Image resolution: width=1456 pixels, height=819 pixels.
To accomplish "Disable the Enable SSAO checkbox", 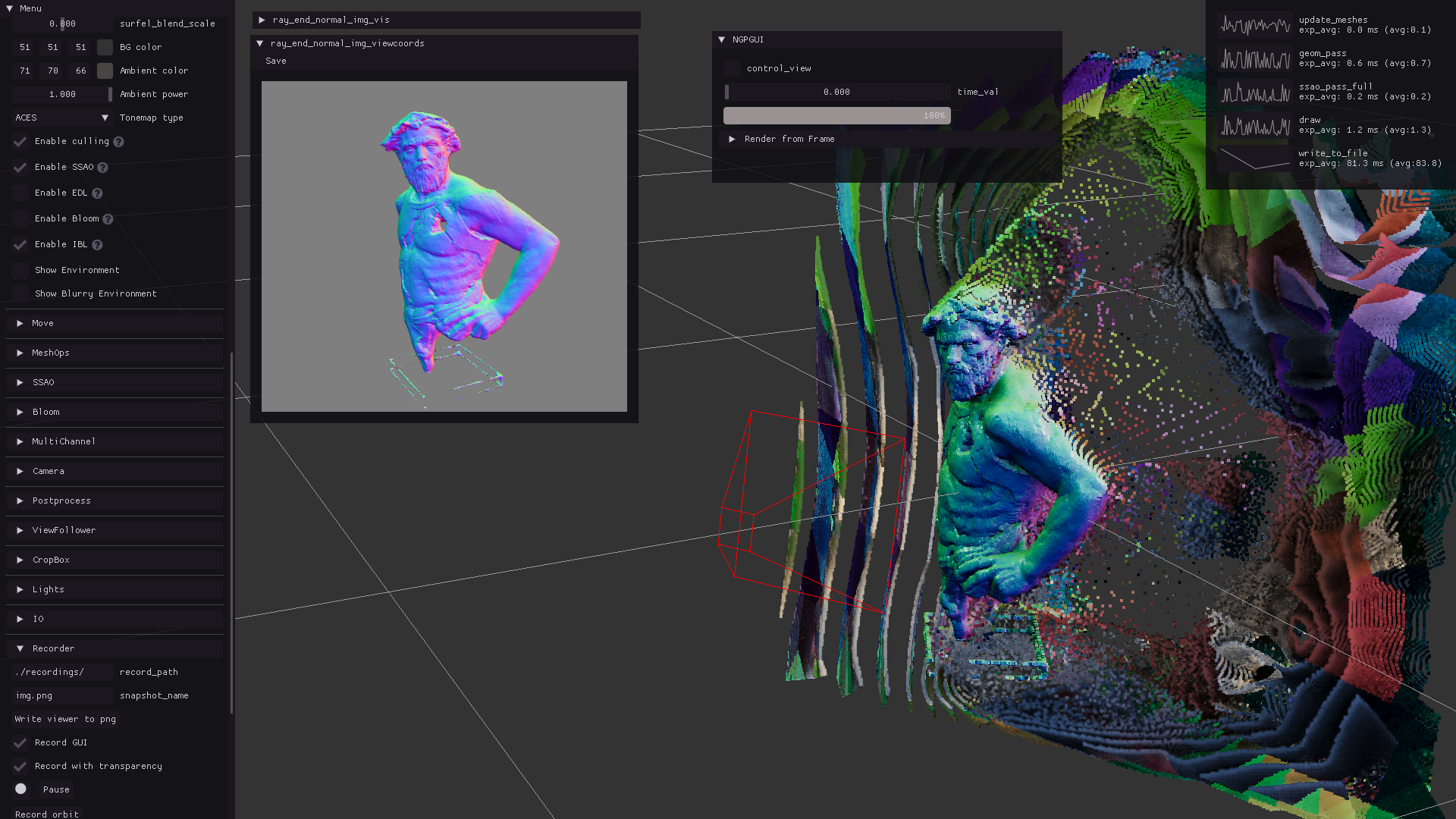I will (20, 168).
